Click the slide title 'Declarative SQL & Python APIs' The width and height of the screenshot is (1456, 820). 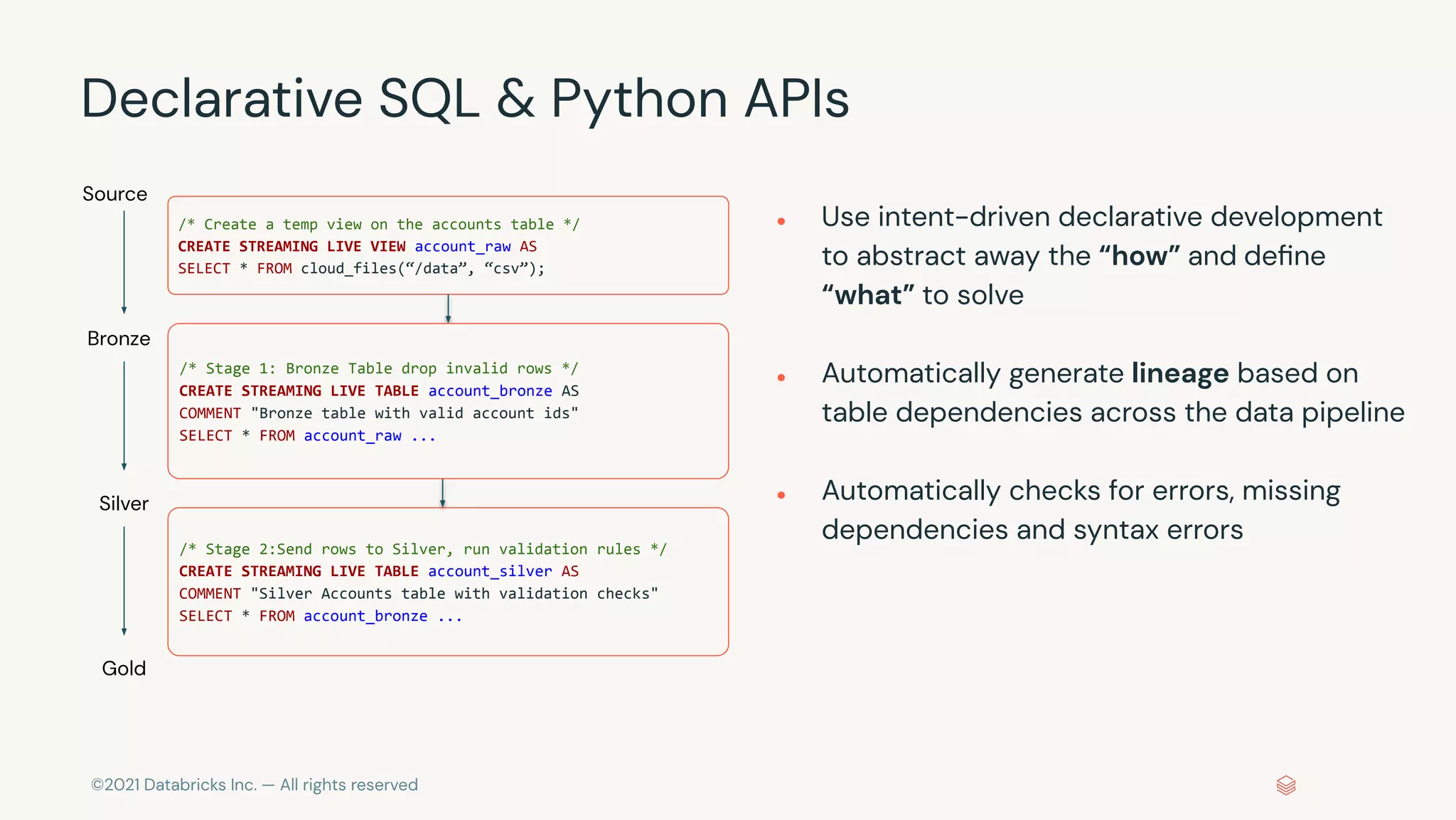click(x=465, y=98)
